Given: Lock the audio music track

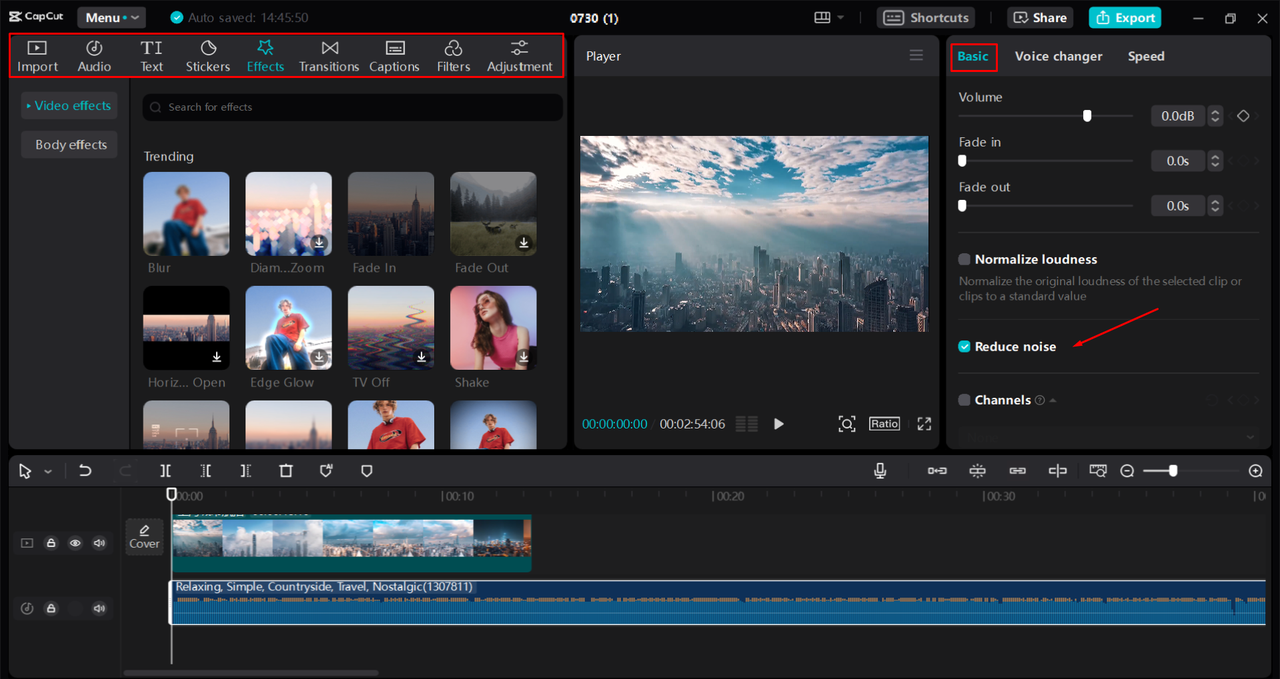Looking at the screenshot, I should click(x=51, y=608).
